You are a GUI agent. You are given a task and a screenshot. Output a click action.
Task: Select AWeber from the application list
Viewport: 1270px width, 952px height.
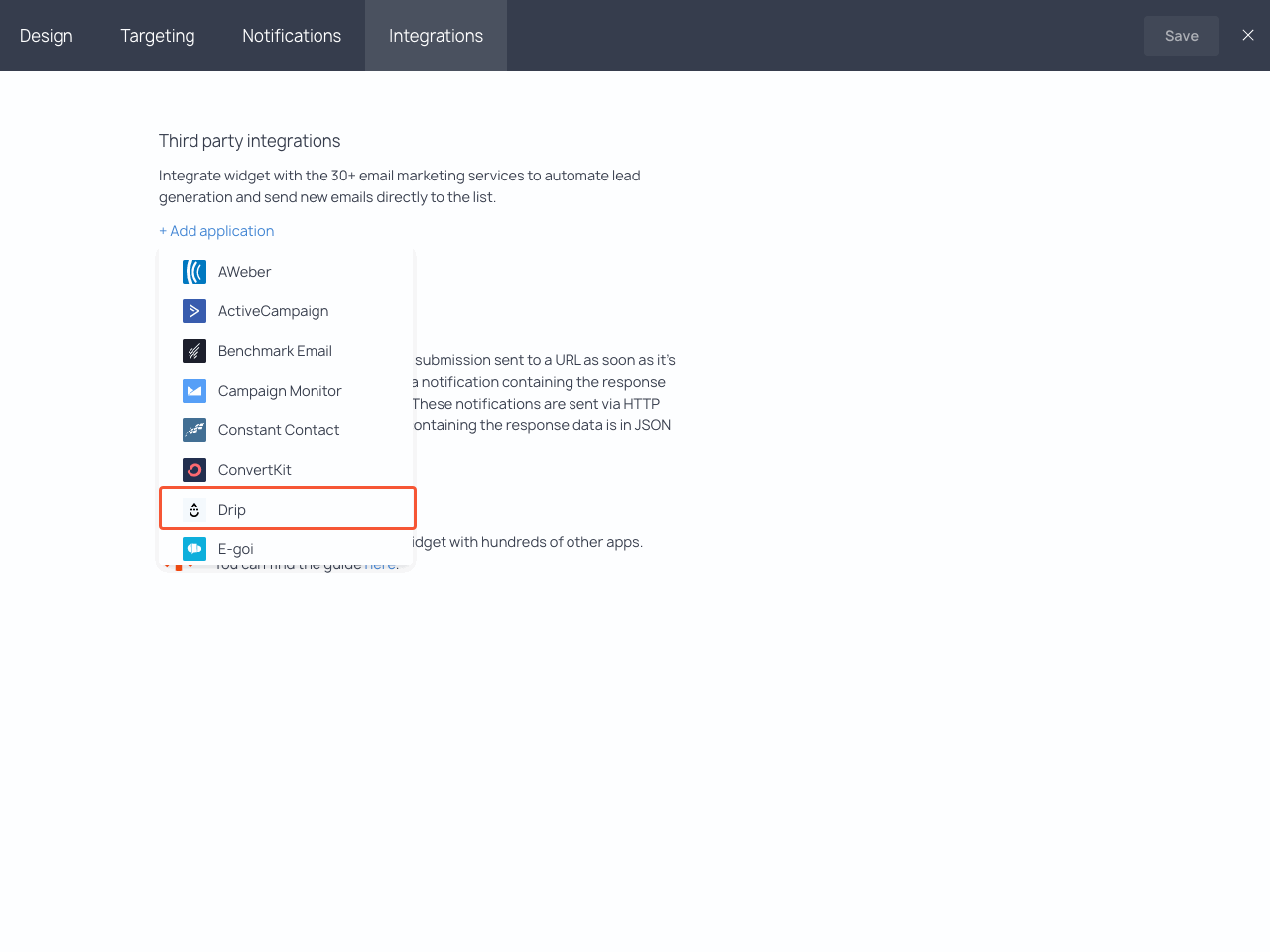[x=244, y=272]
